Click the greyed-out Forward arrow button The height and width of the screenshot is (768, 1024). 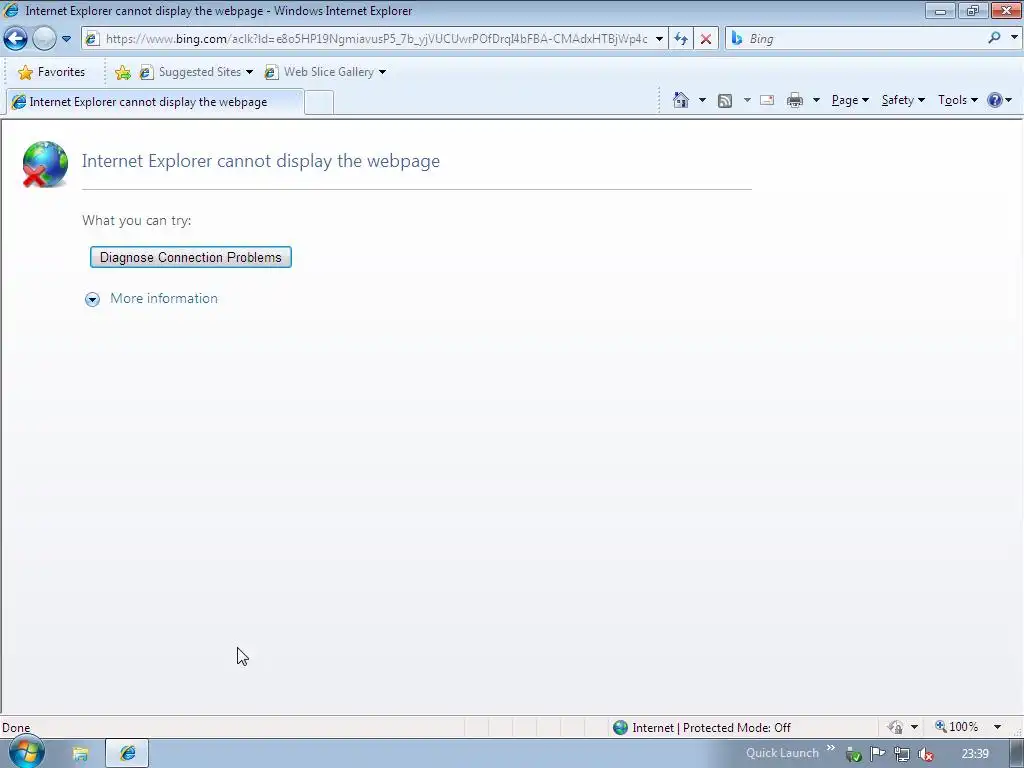[x=44, y=39]
